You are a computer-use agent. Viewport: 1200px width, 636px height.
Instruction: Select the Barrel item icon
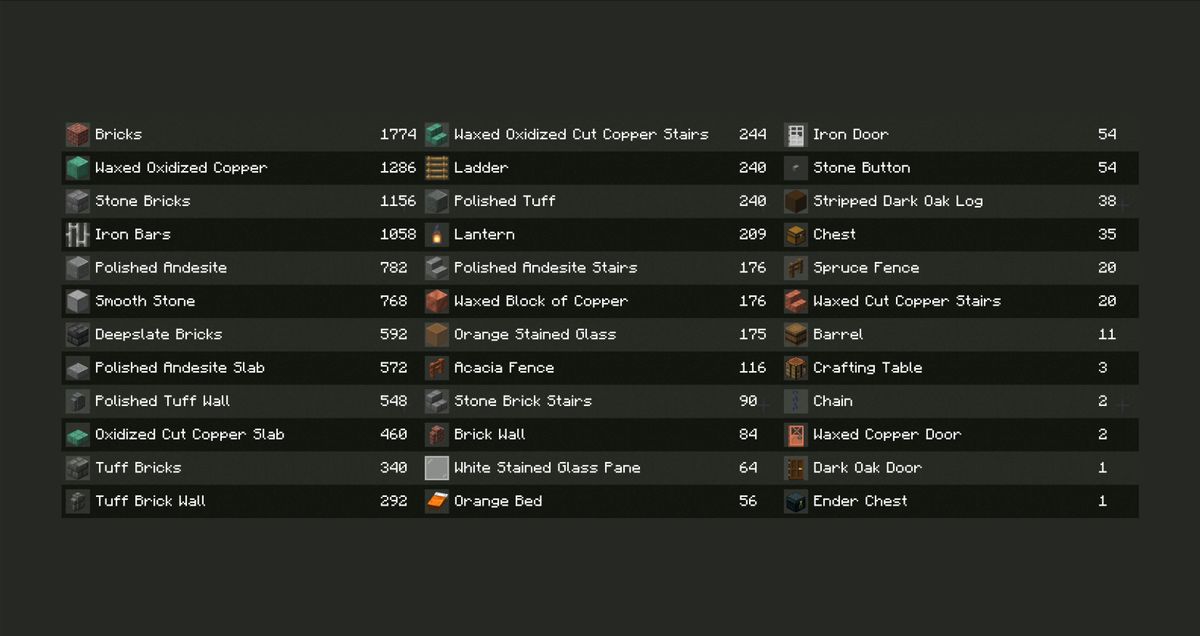pos(795,335)
